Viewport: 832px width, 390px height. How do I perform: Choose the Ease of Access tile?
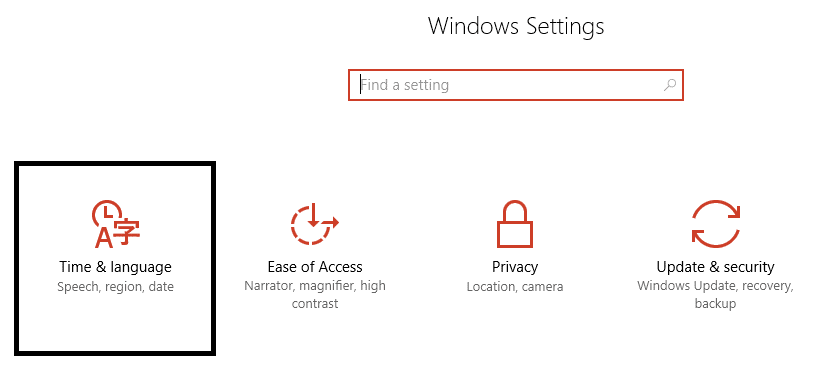pos(315,258)
